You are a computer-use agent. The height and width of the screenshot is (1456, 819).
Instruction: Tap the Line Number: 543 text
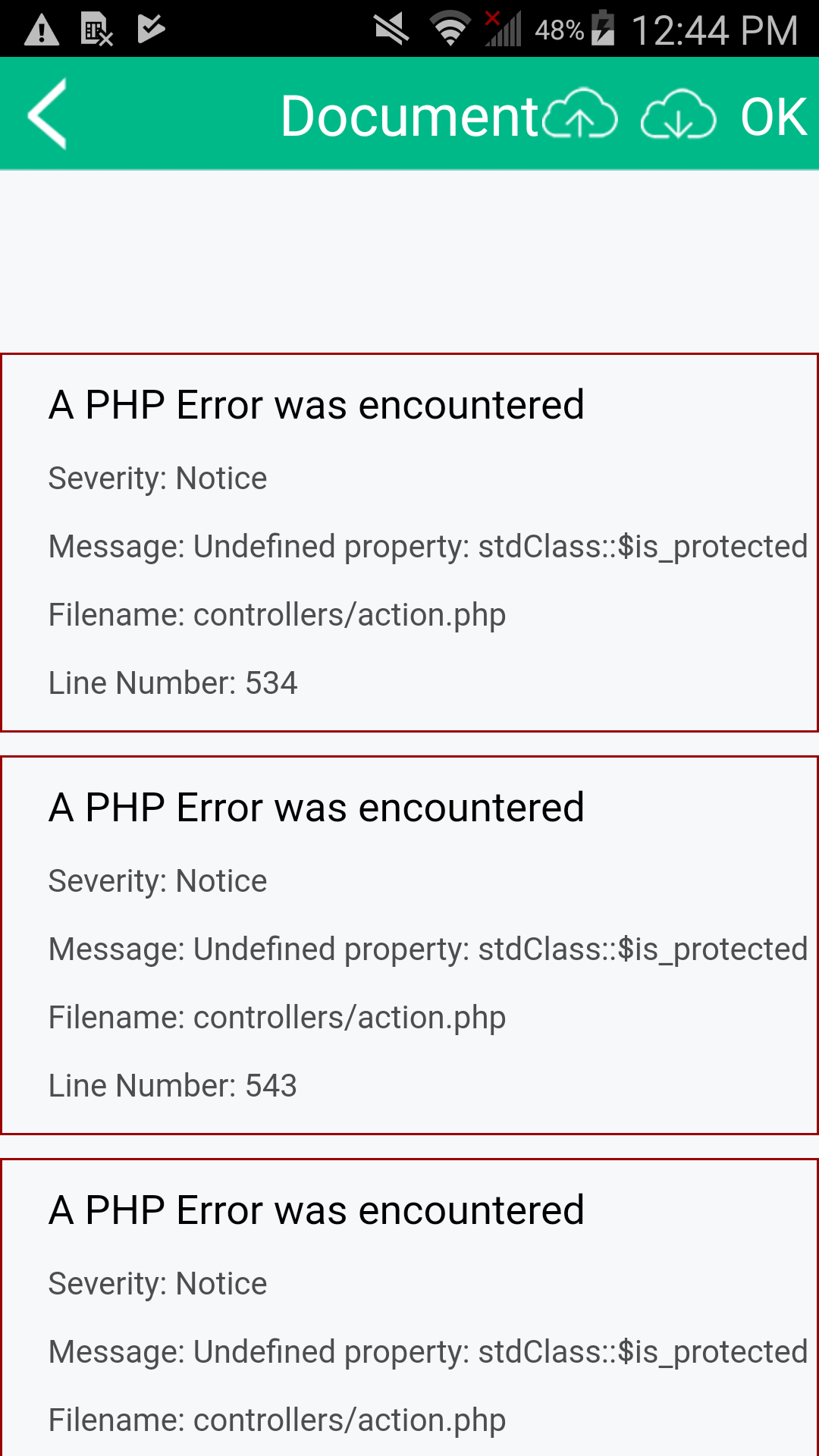click(173, 1085)
